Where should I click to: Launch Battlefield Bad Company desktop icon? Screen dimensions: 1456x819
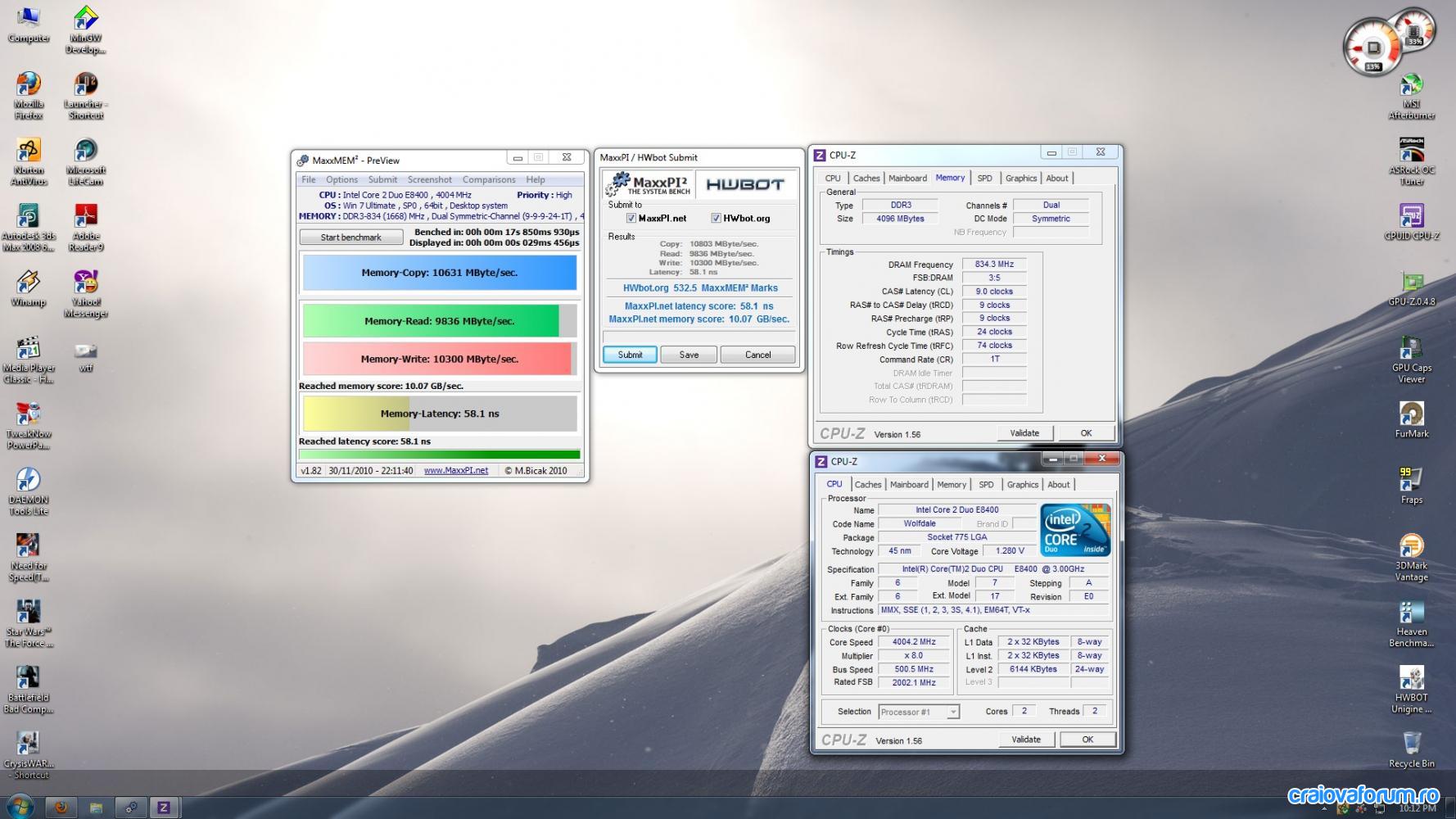pyautogui.click(x=29, y=690)
